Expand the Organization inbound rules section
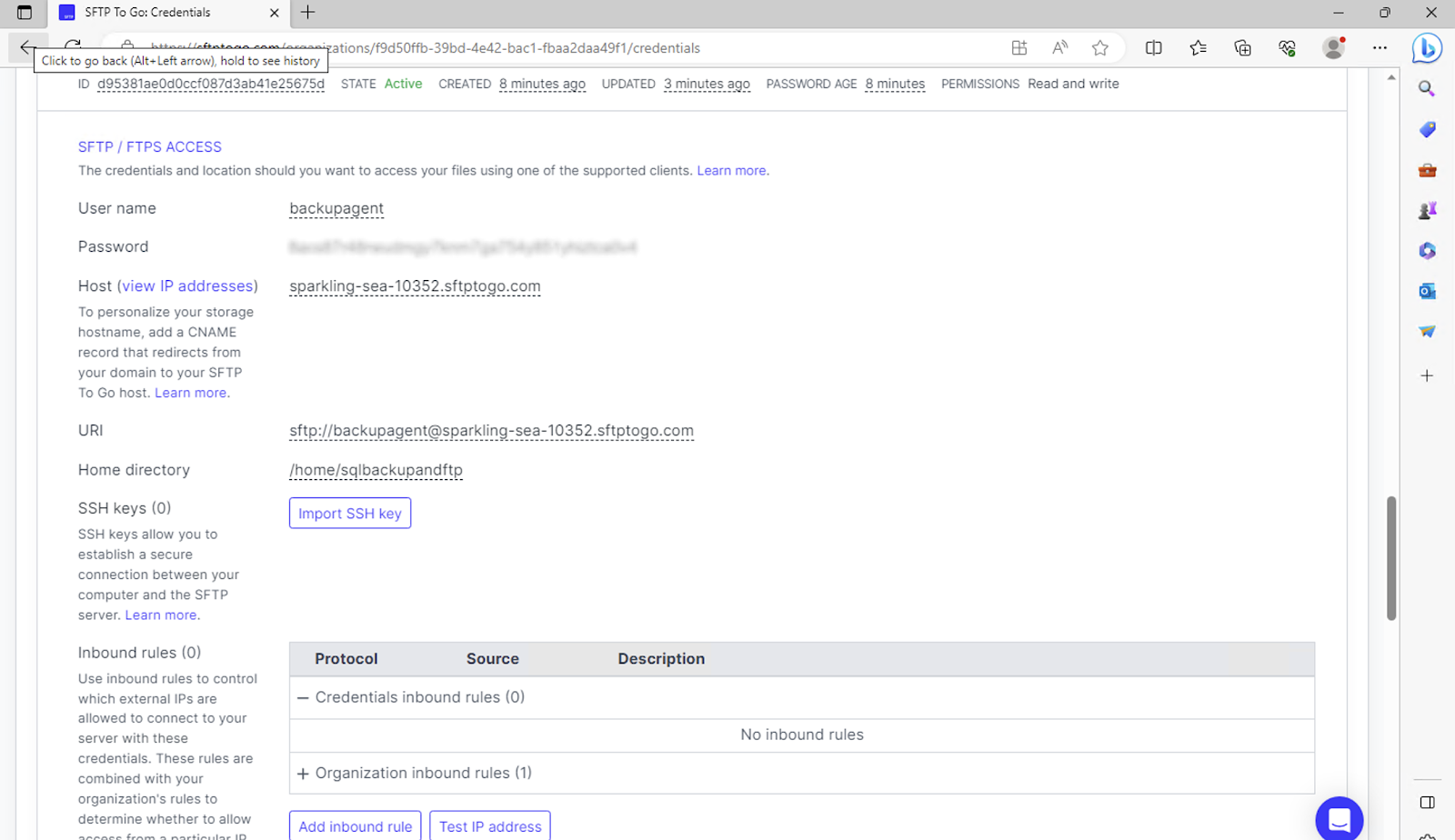Screen dimensions: 1455x840 click(x=303, y=774)
